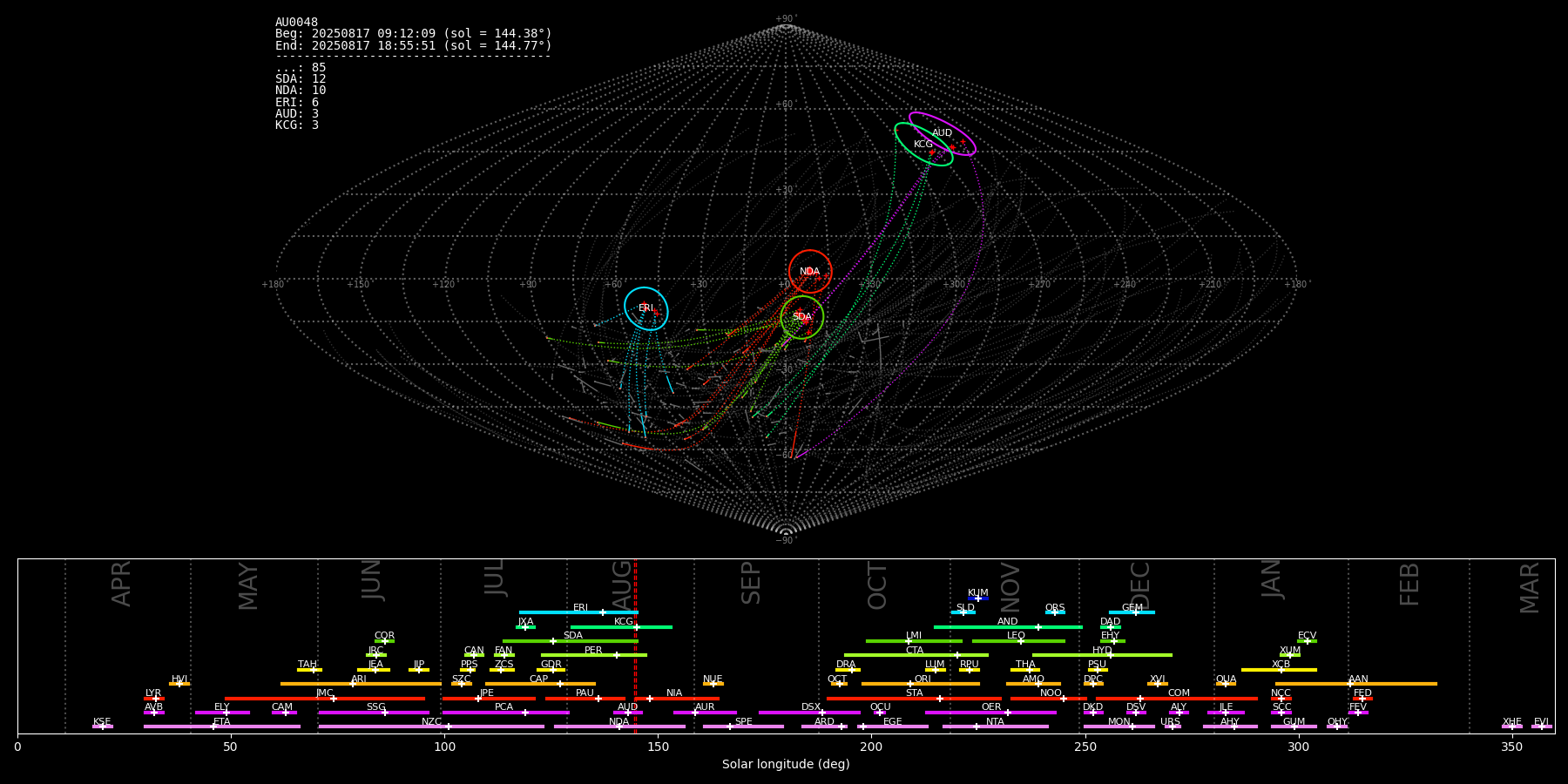1568x784 pixels.
Task: Click the XCB shower label in timeline
Action: (x=1281, y=665)
